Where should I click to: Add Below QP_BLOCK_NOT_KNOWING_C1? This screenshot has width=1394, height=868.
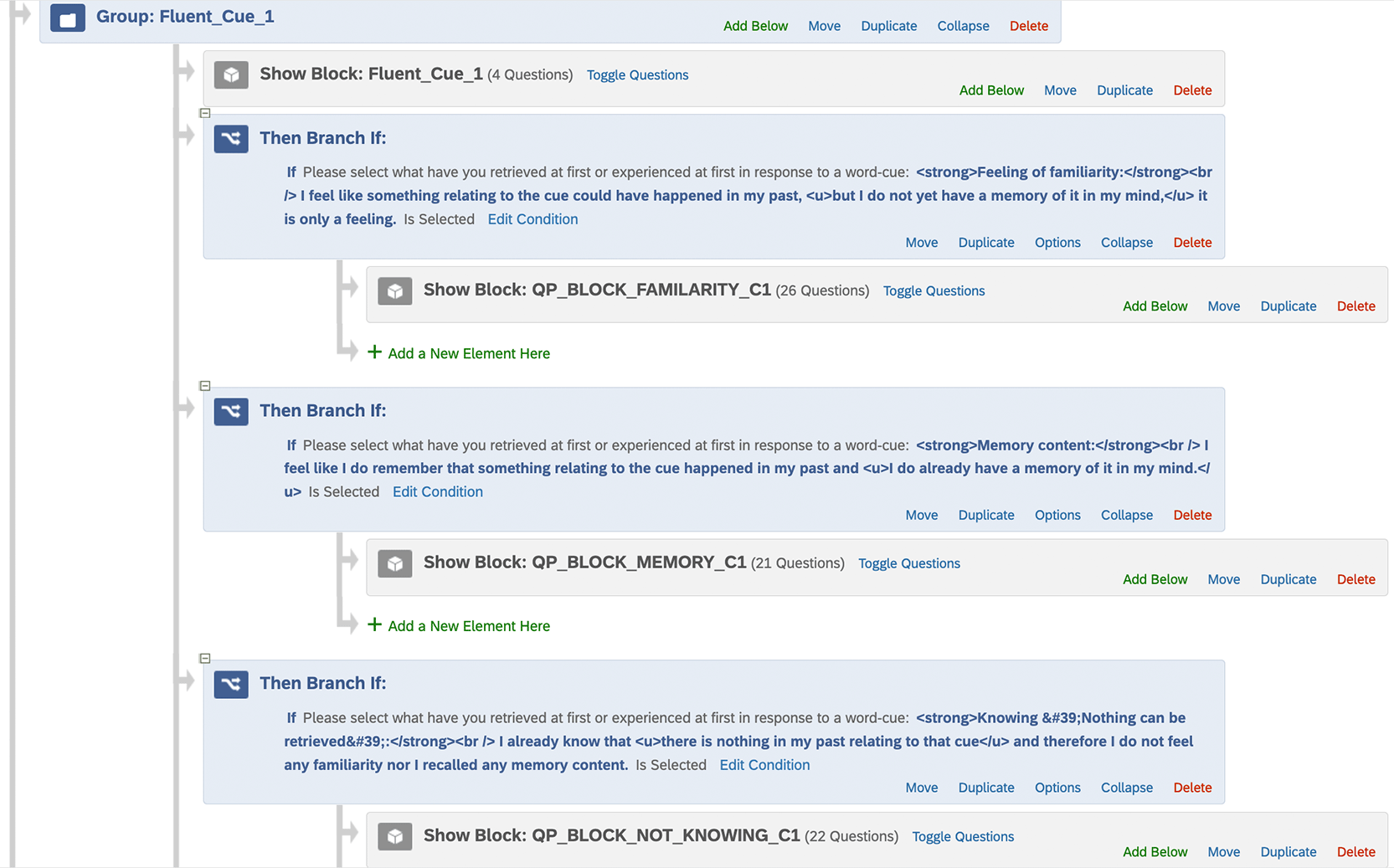click(1155, 852)
